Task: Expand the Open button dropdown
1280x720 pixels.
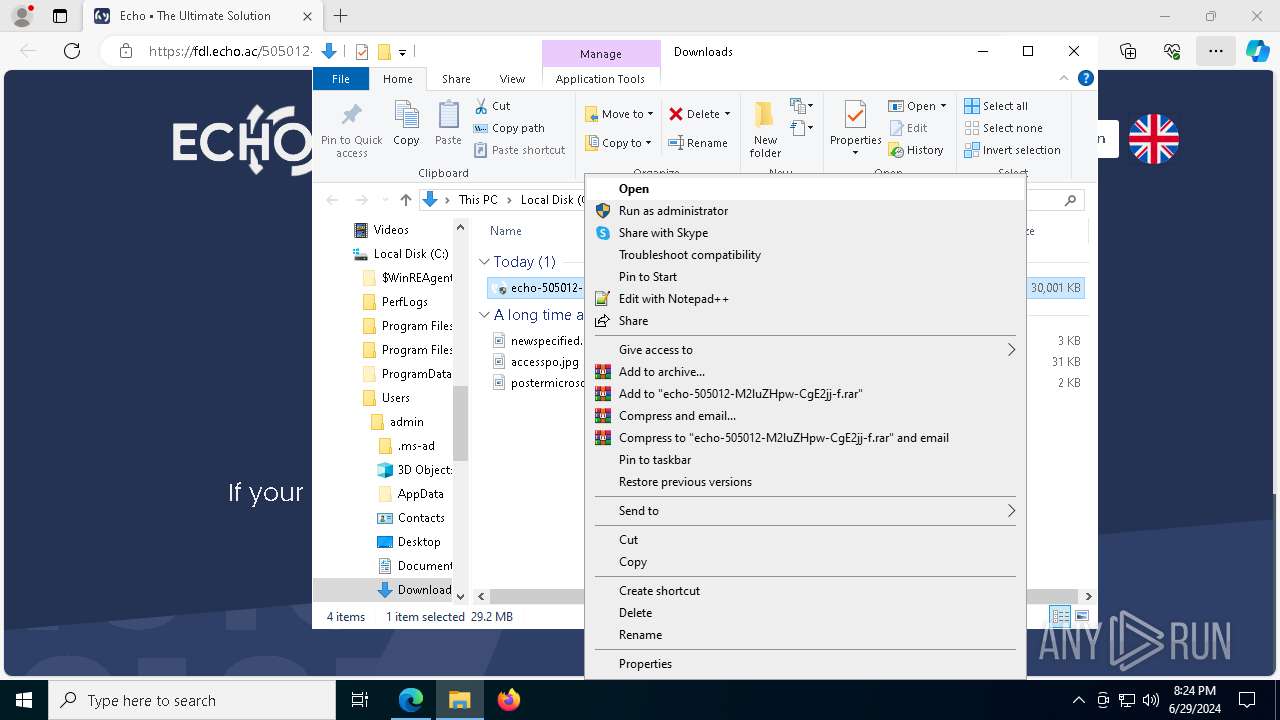Action: coord(943,106)
